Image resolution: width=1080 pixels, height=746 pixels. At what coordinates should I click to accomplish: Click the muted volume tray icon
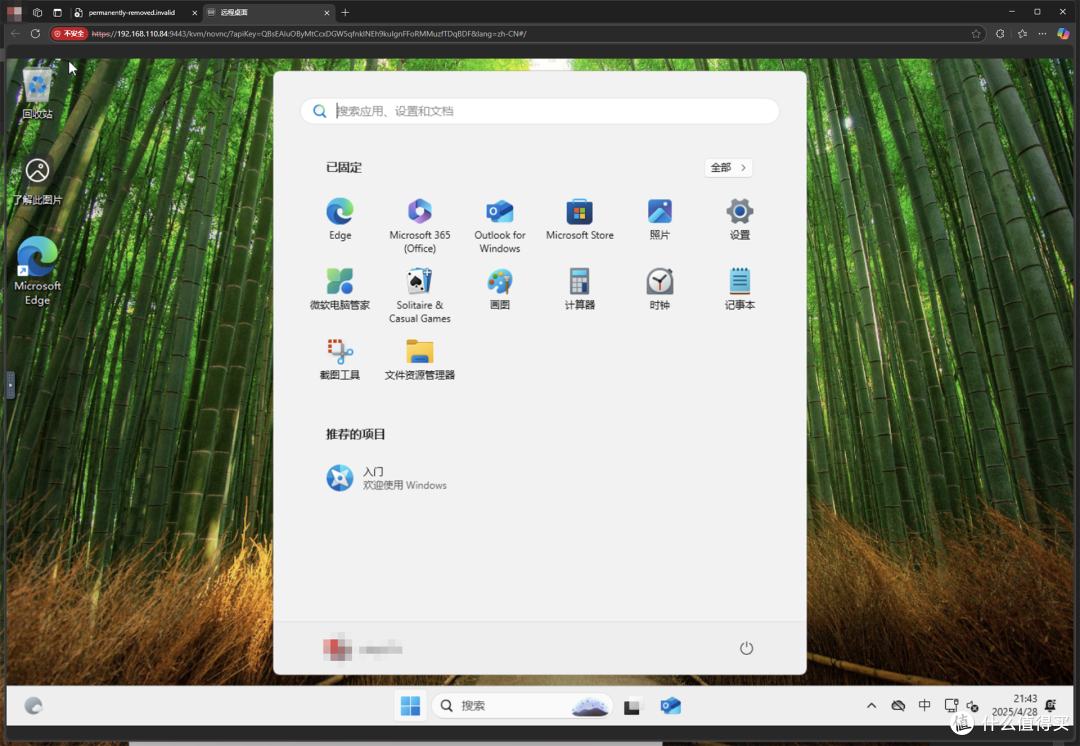coord(972,706)
